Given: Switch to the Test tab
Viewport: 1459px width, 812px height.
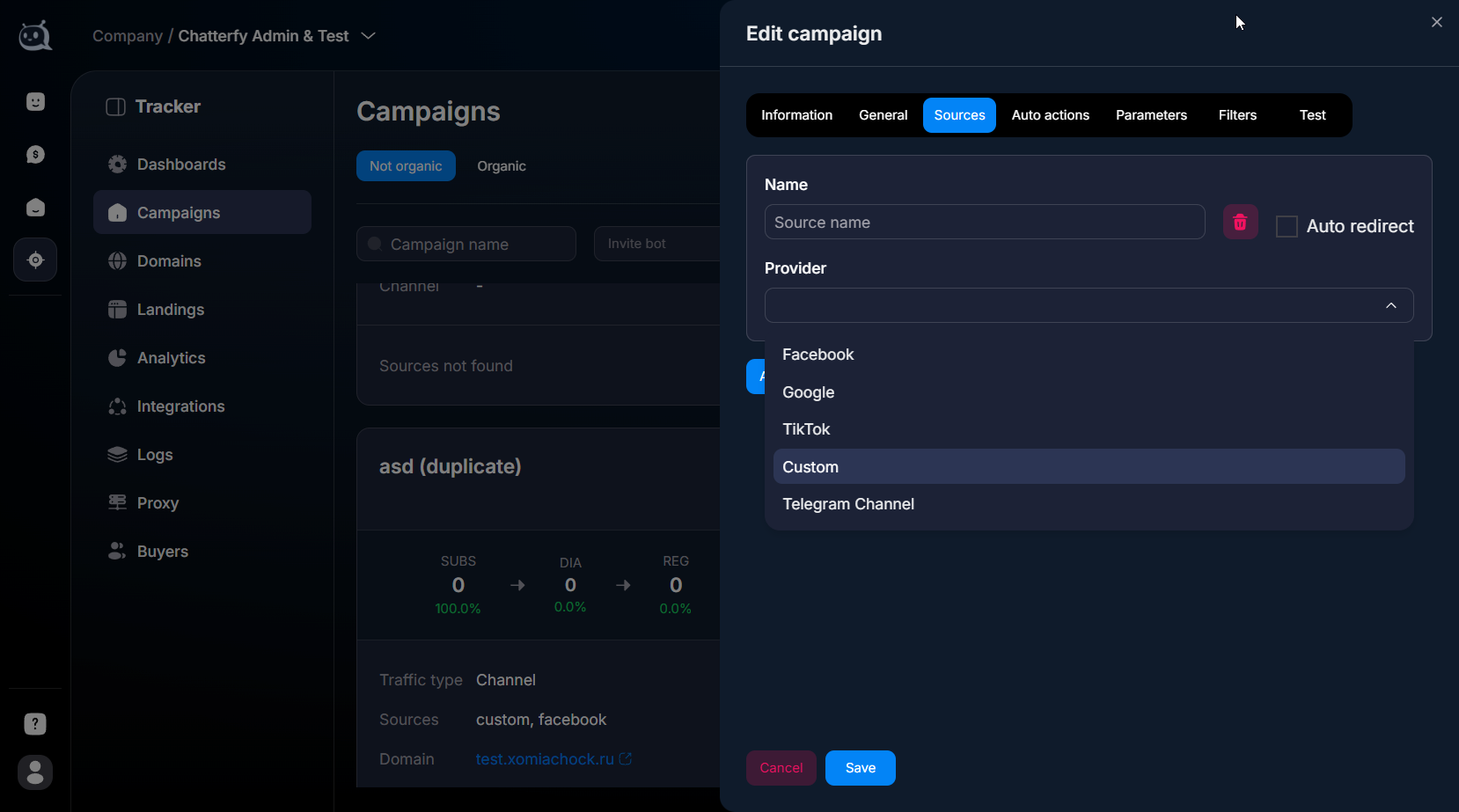Looking at the screenshot, I should pos(1312,115).
